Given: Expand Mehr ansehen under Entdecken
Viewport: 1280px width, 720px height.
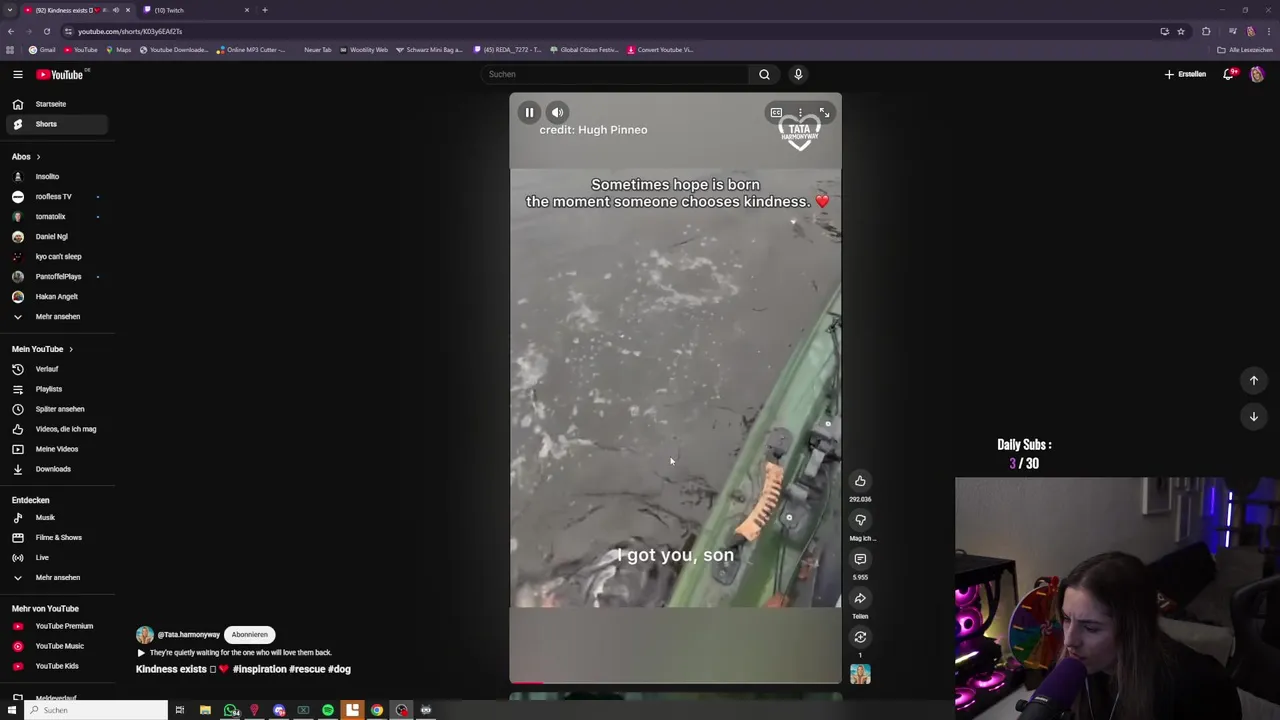Looking at the screenshot, I should click(55, 578).
